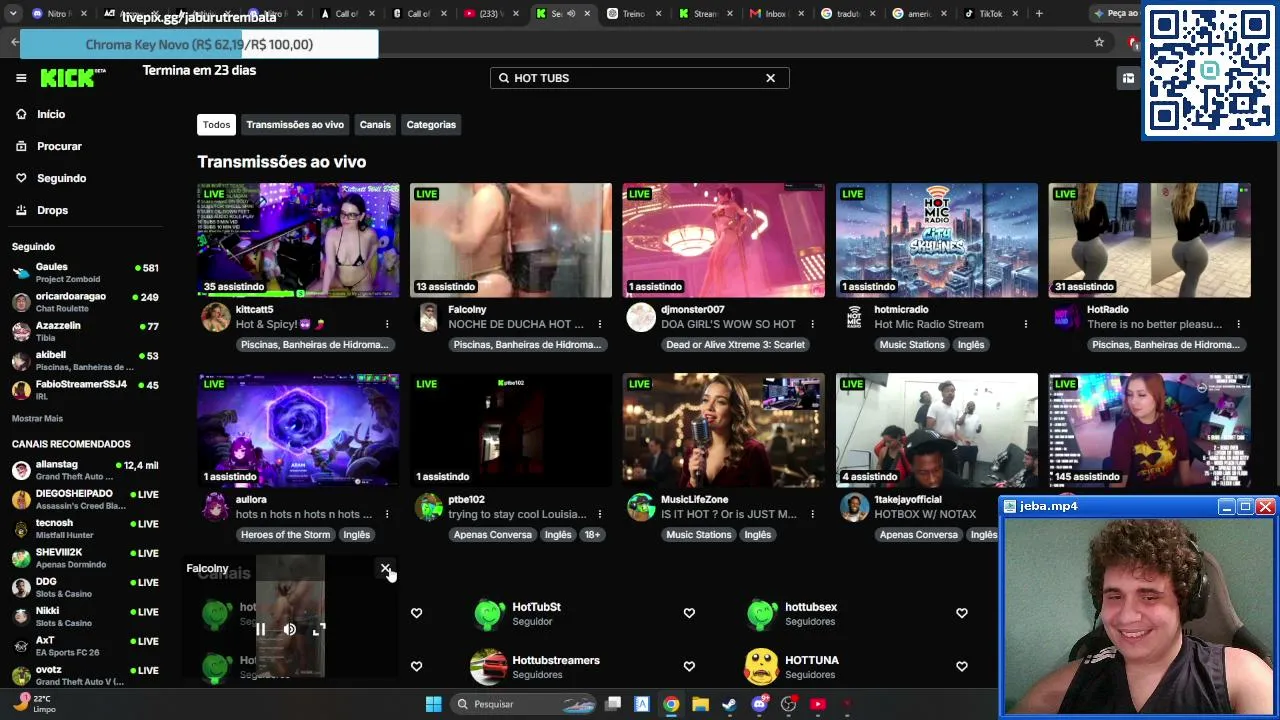Open Steam from the taskbar
This screenshot has width=1280, height=720.
(729, 704)
